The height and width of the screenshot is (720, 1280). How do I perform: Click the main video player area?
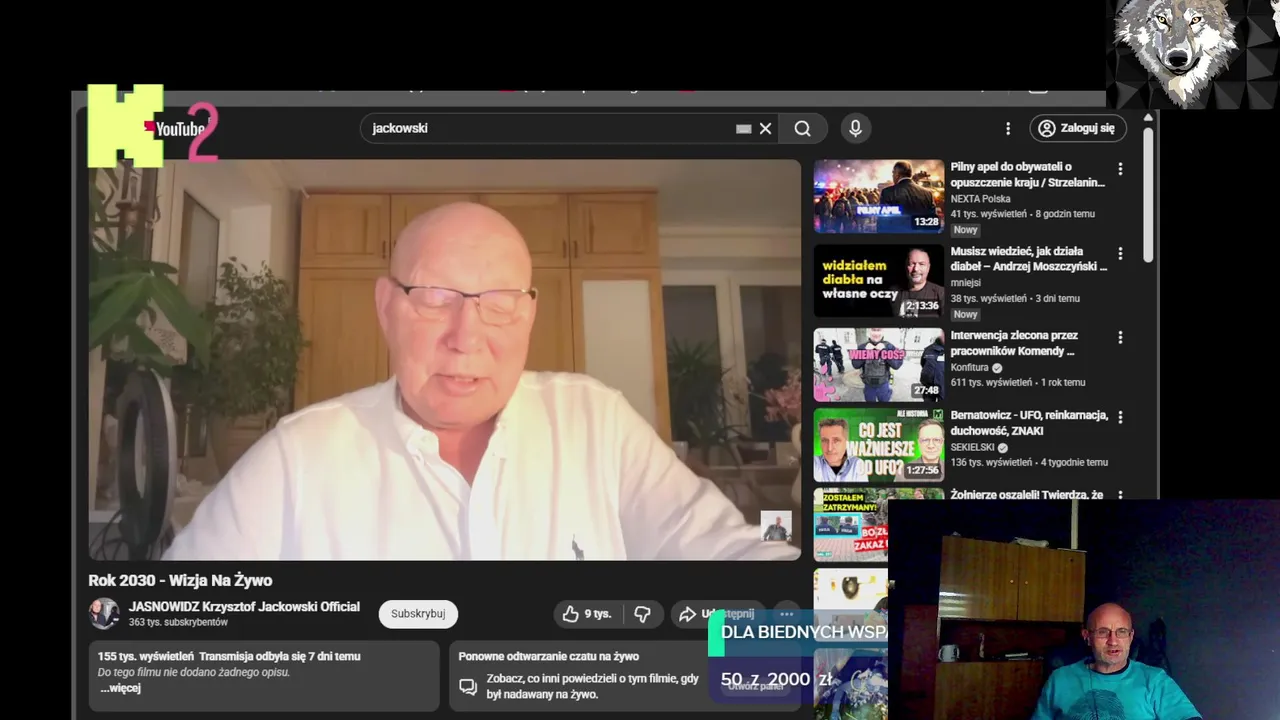(x=445, y=360)
